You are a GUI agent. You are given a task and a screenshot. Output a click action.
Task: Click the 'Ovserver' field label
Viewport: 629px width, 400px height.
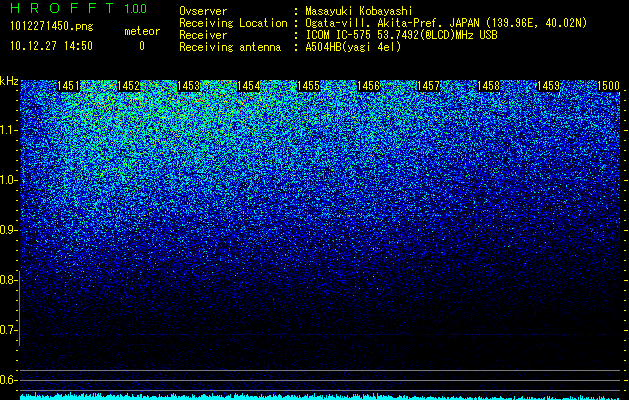click(x=203, y=11)
